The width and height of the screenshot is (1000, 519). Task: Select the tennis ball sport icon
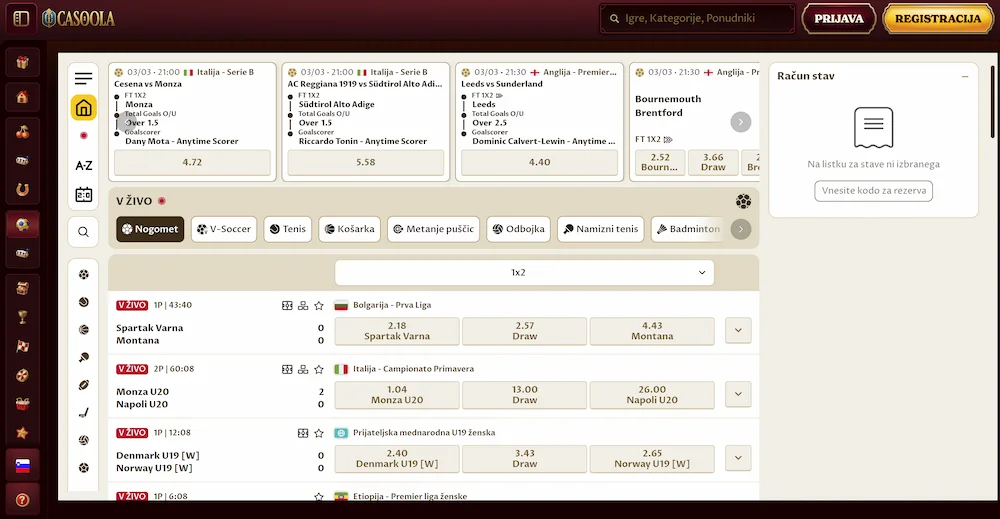tap(84, 302)
